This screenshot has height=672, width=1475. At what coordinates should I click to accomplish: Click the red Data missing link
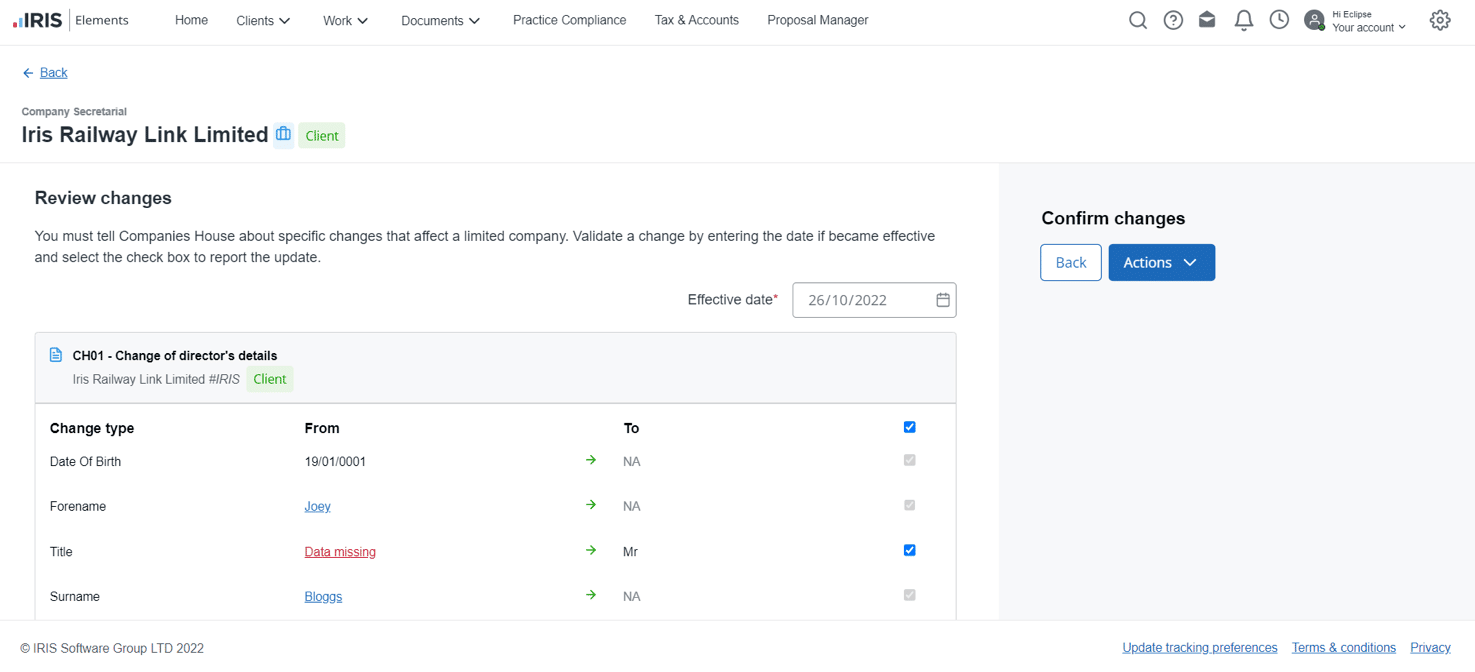point(340,552)
